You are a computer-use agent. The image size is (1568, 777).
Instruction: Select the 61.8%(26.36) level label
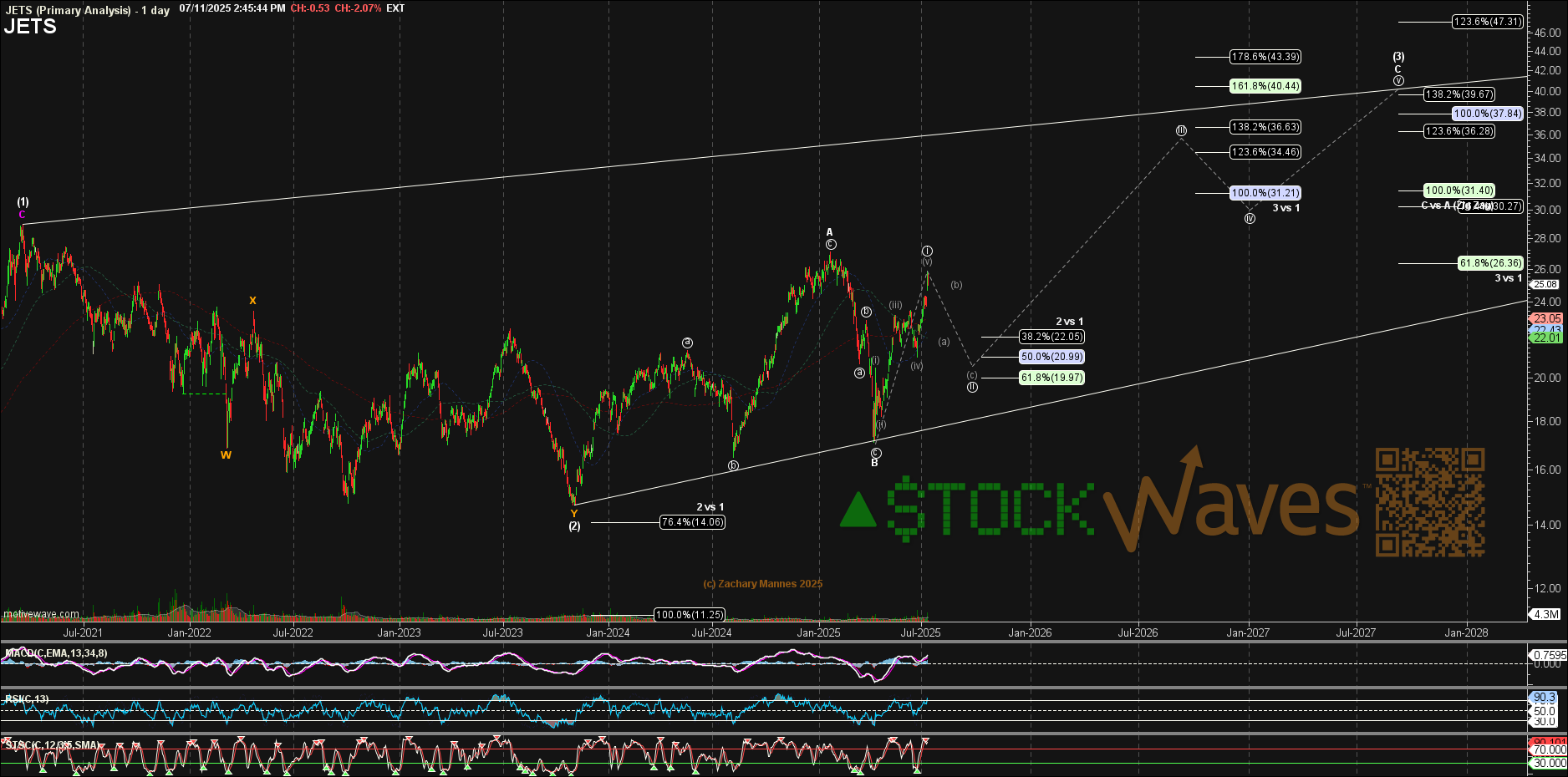coord(1490,263)
